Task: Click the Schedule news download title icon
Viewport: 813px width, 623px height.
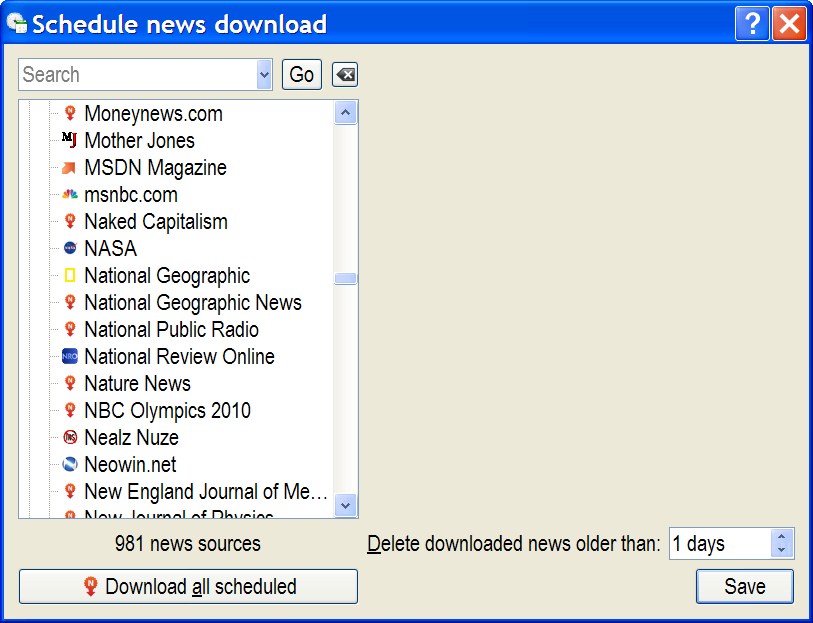Action: coord(17,23)
